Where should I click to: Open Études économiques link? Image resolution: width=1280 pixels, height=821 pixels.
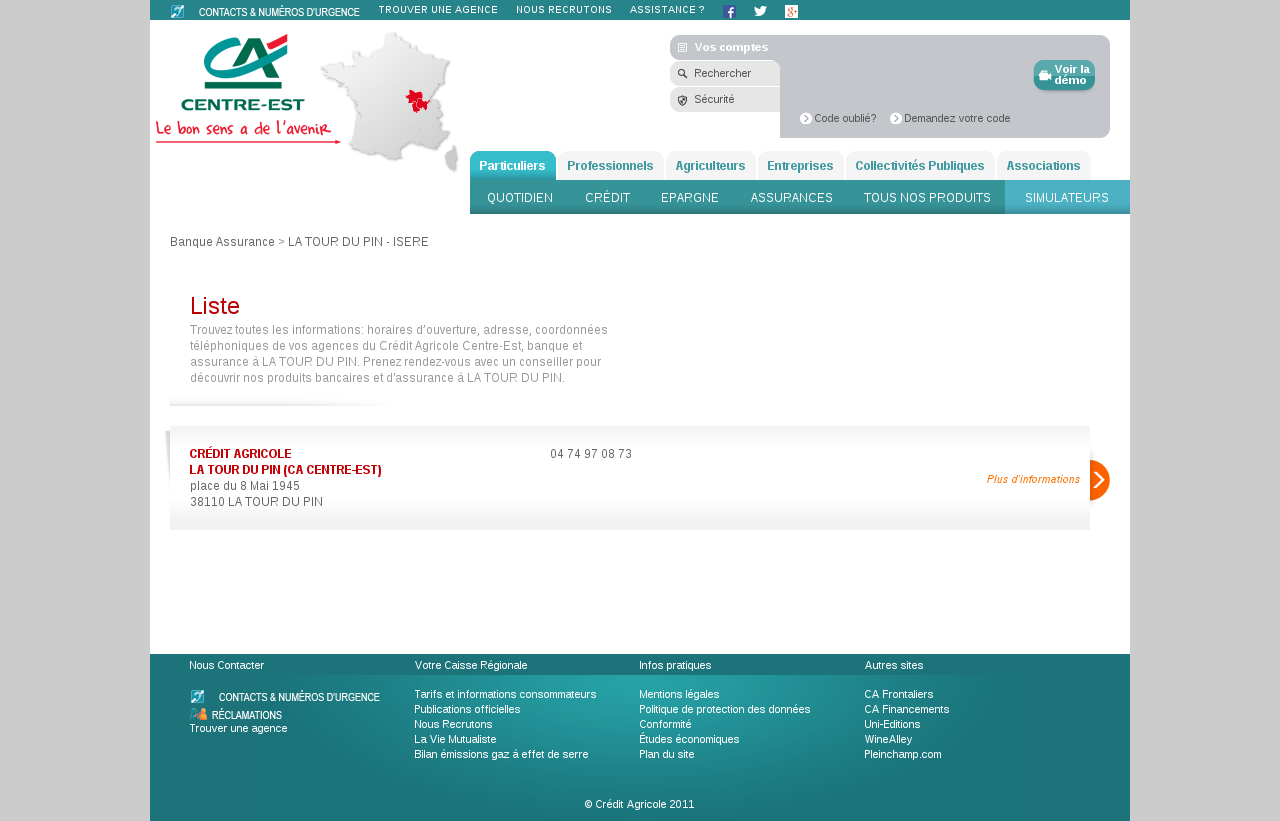(x=689, y=739)
